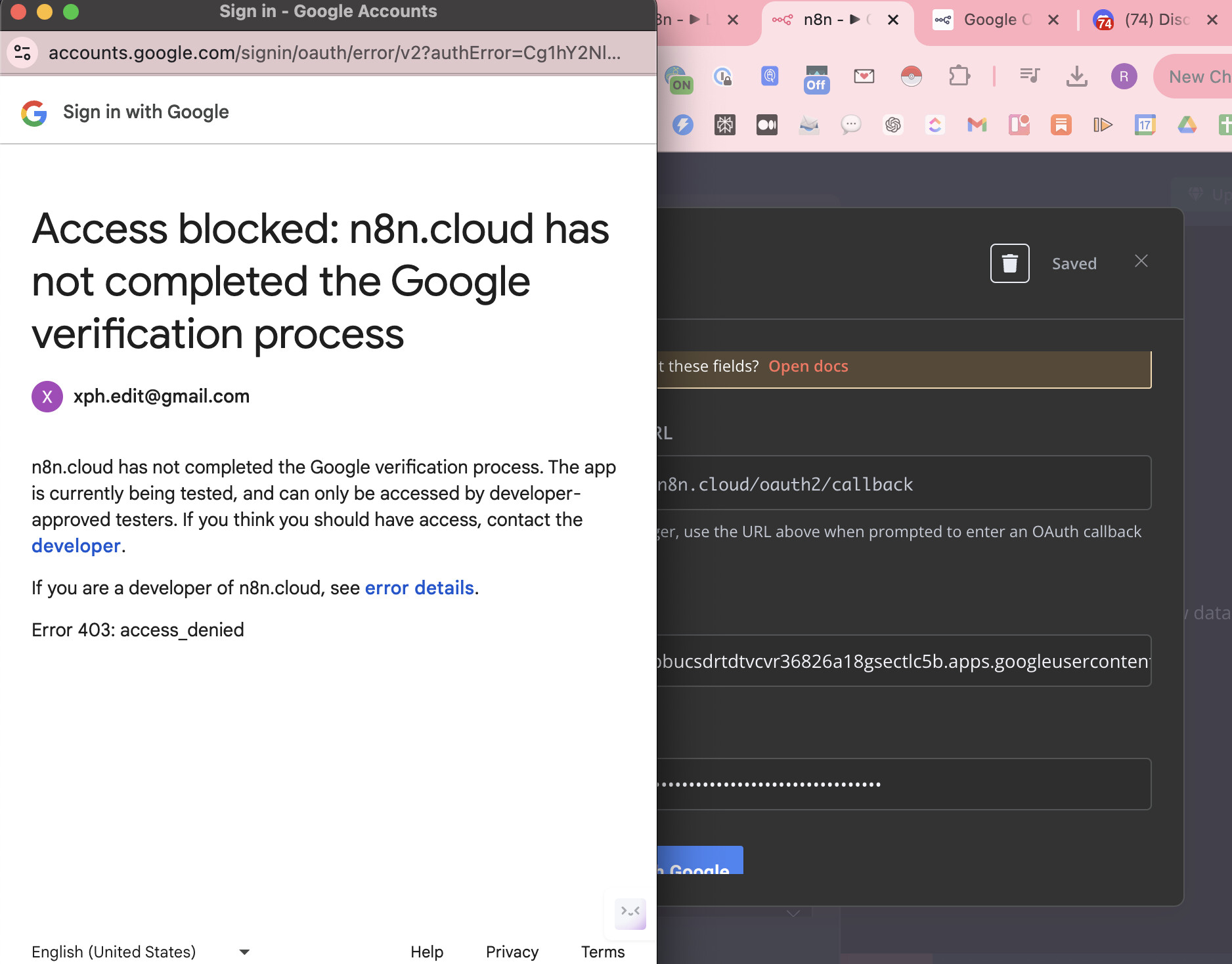Click the clock-with-lock extension icon

pyautogui.click(x=722, y=77)
